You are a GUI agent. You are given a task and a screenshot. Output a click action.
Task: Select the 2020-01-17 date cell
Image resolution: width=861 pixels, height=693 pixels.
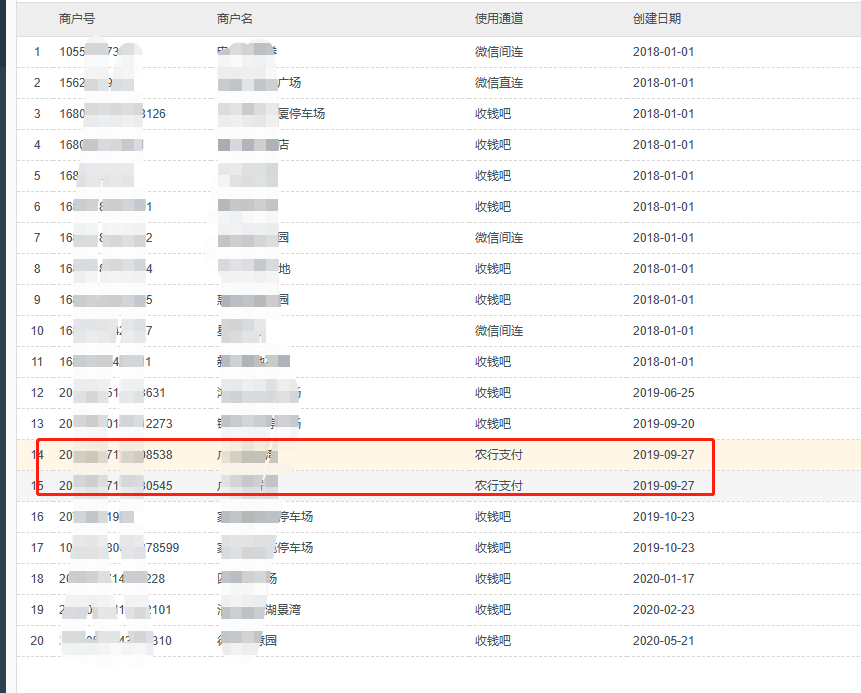point(663,579)
